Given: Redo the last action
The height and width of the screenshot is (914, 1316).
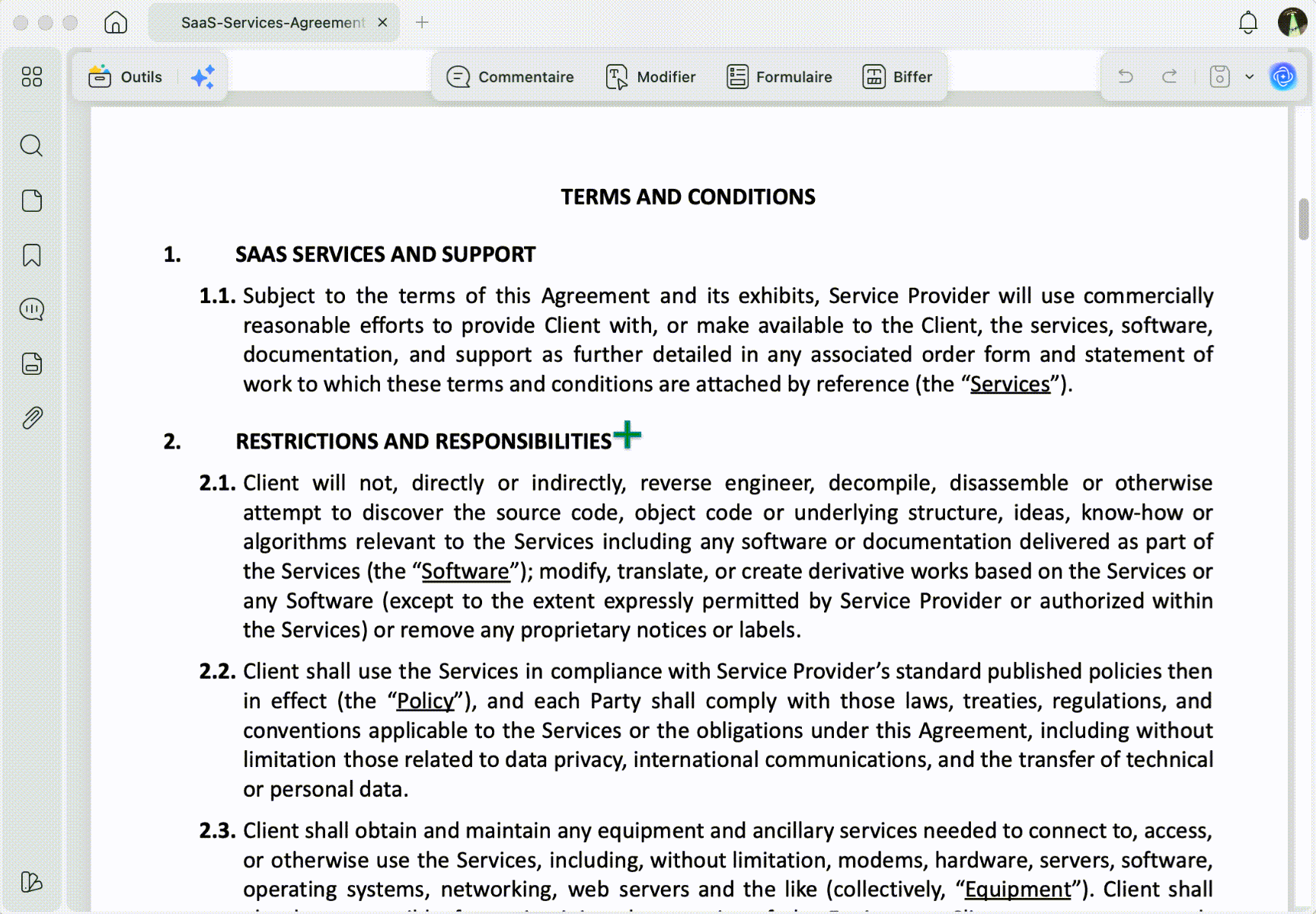Looking at the screenshot, I should pos(1170,76).
